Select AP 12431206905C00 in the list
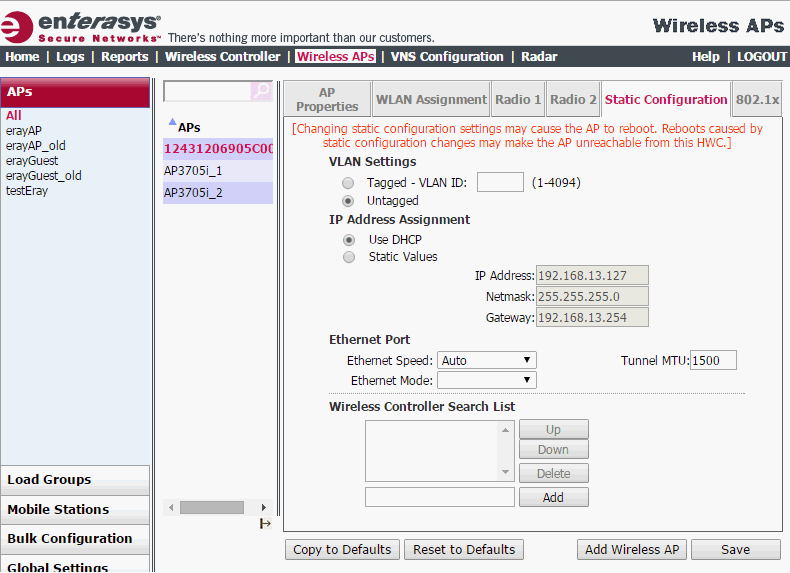Viewport: 790px width, 573px height. tap(218, 149)
